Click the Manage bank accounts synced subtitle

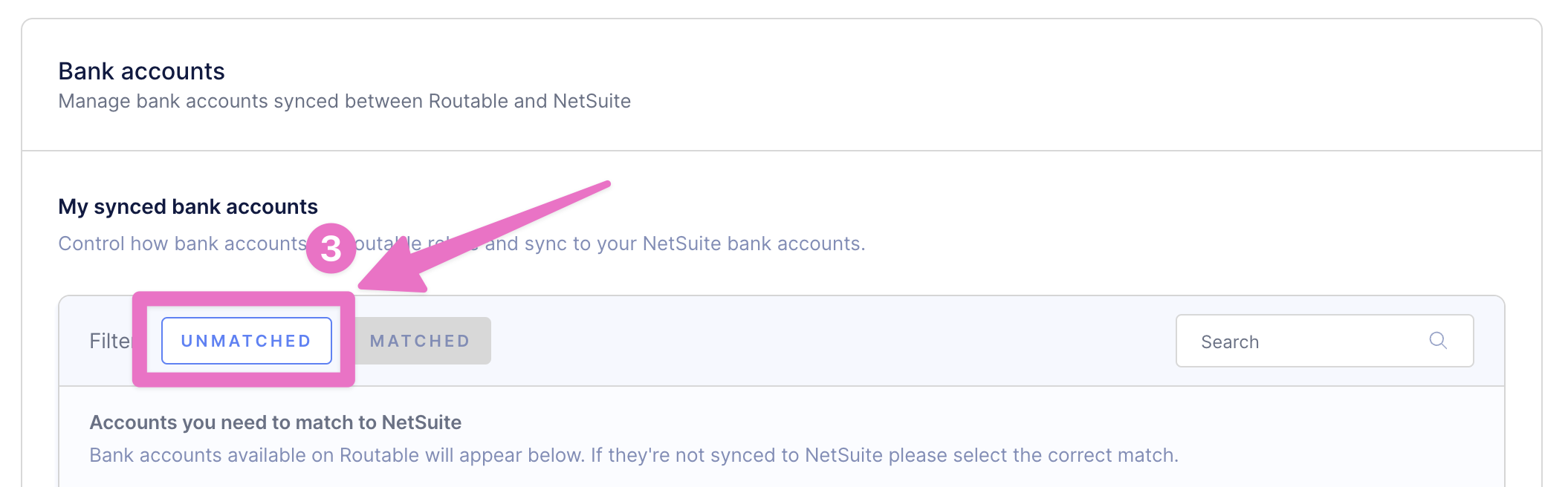coord(345,101)
